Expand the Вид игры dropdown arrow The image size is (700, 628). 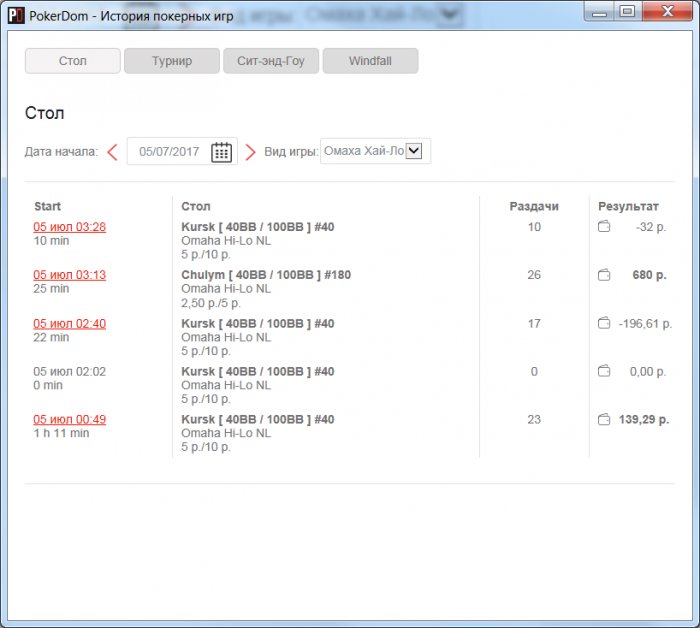point(414,151)
